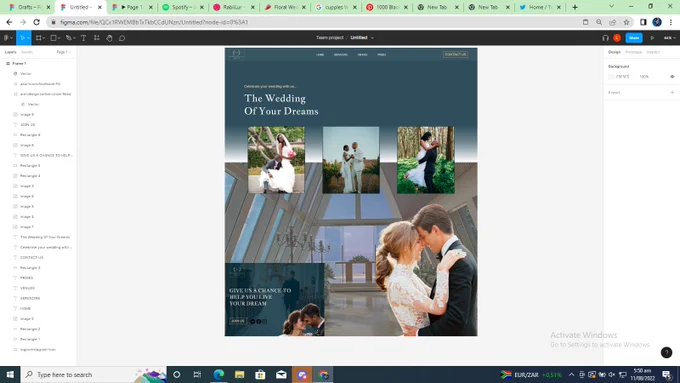Click the orange user avatar

click(x=617, y=38)
